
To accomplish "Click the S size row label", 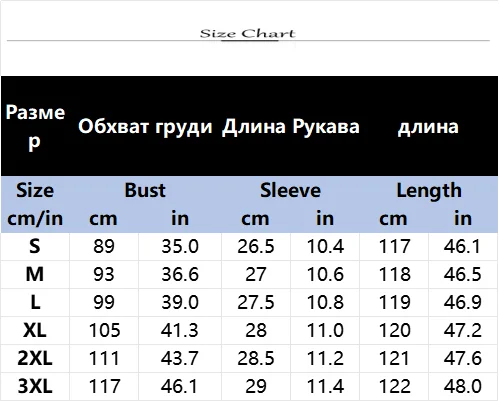I will coord(35,247).
